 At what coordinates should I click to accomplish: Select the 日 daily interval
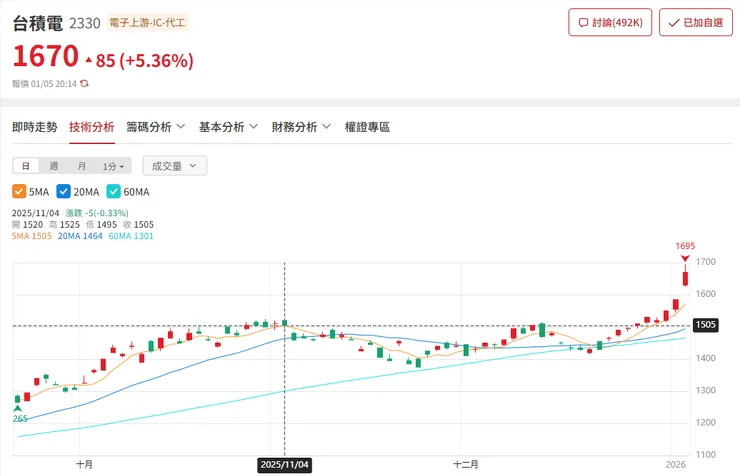coord(26,166)
